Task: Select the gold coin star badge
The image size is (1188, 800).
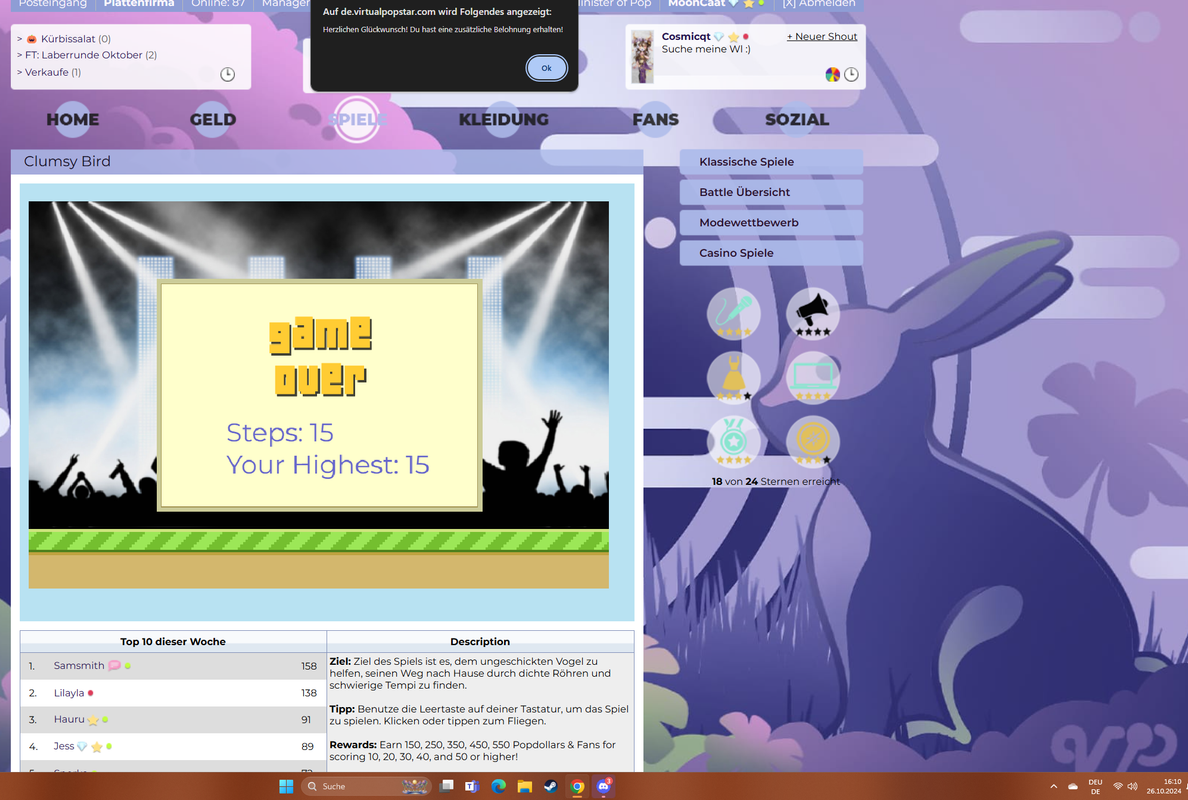Action: (x=812, y=441)
